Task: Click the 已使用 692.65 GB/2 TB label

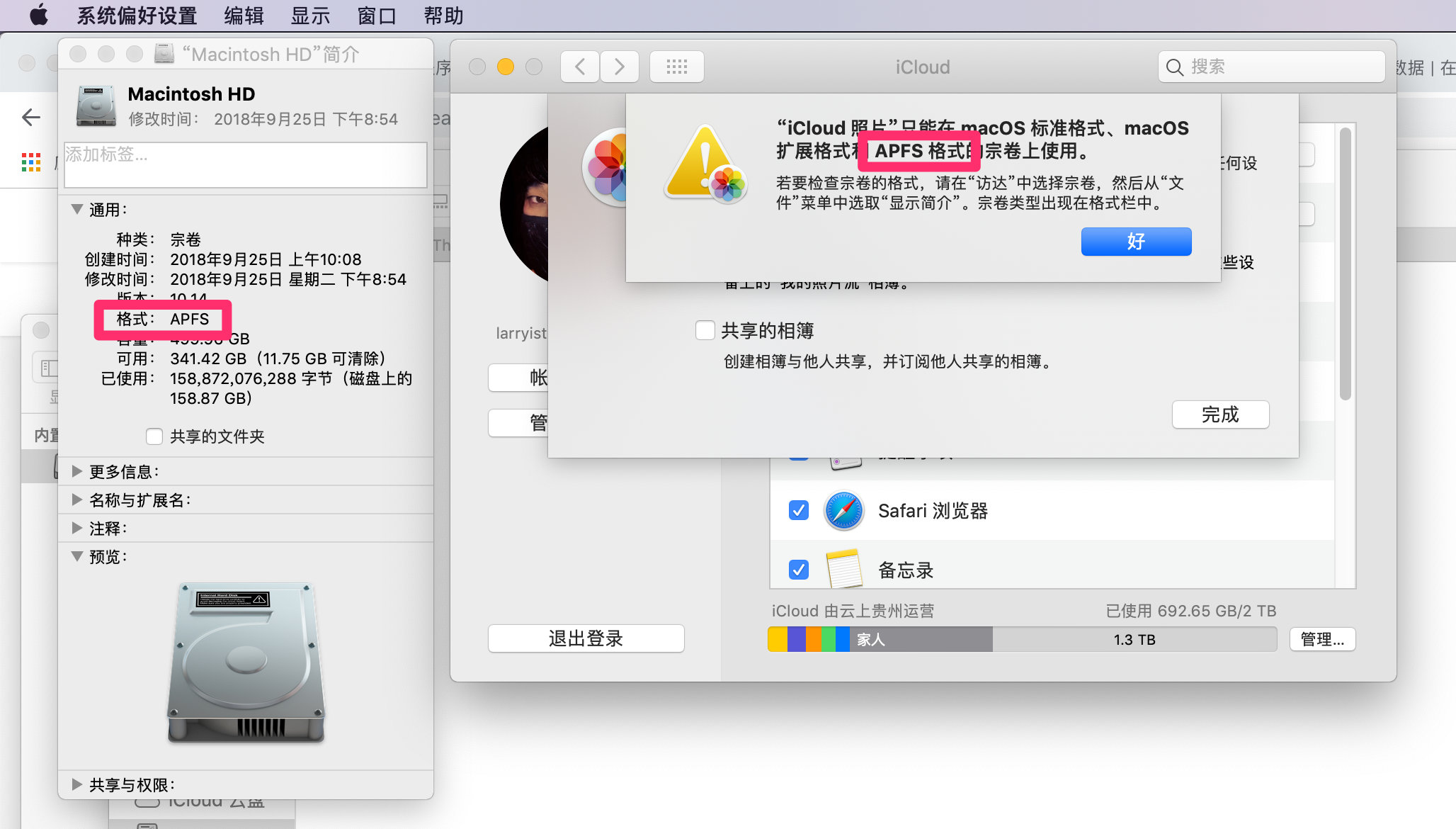Action: point(1191,611)
